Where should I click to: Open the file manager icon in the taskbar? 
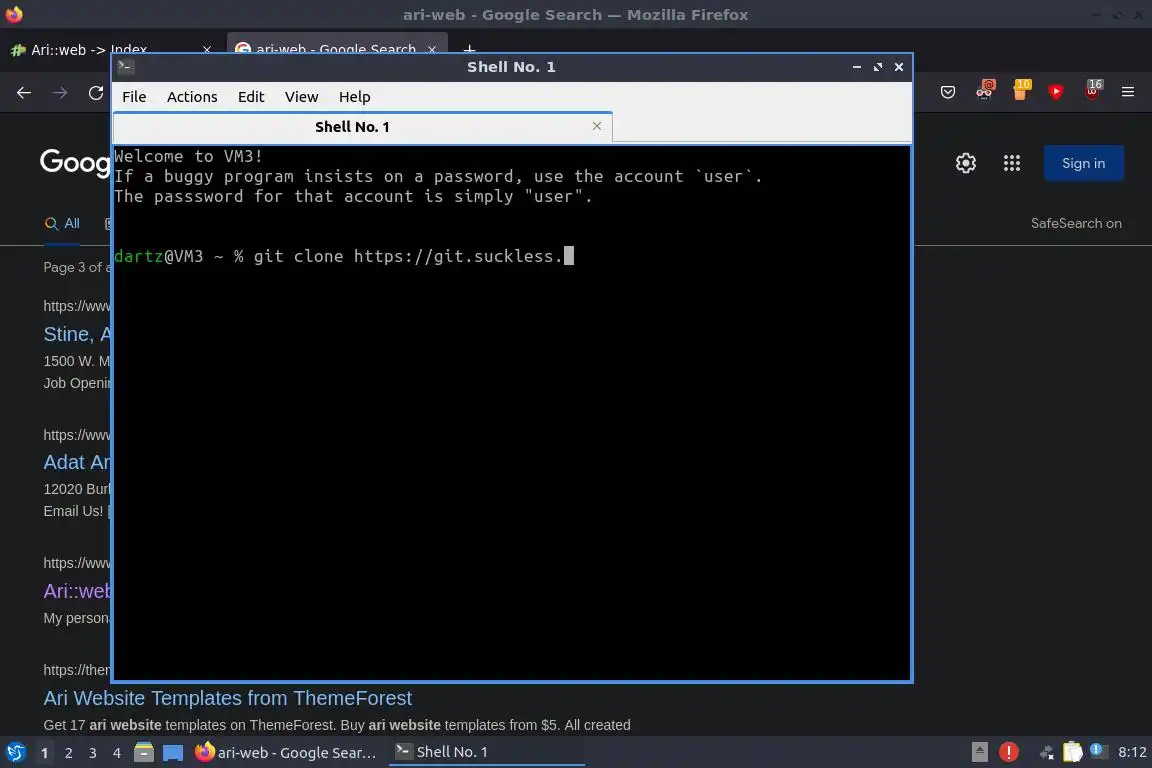pos(144,753)
